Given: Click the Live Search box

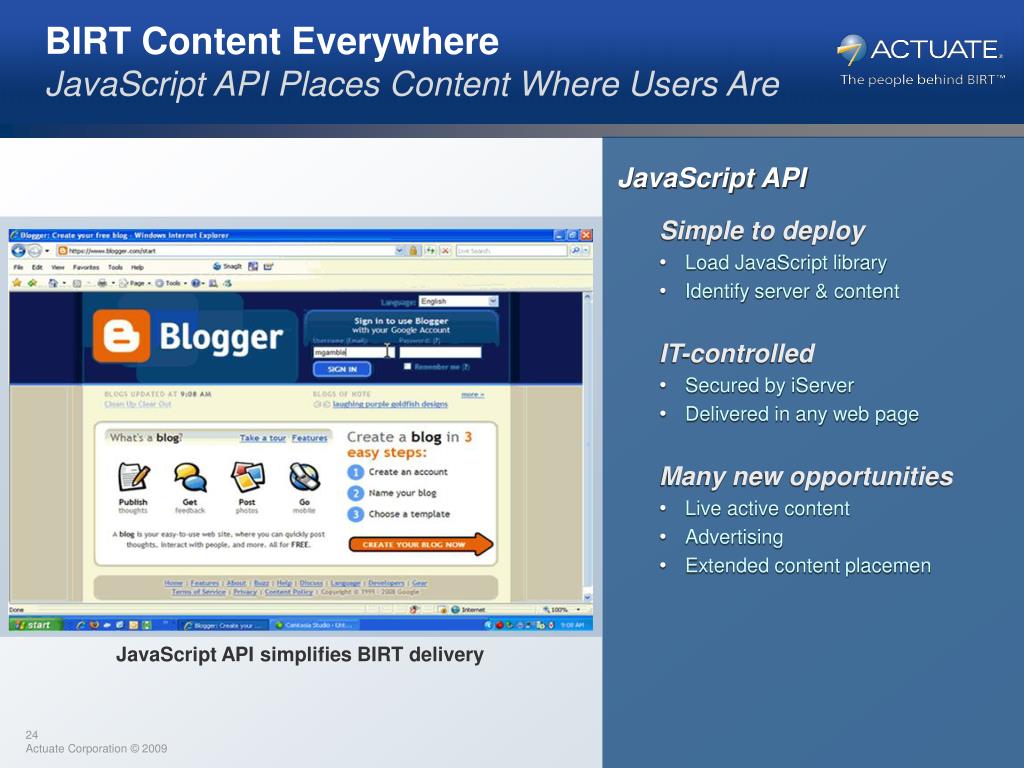Looking at the screenshot, I should click(x=511, y=251).
